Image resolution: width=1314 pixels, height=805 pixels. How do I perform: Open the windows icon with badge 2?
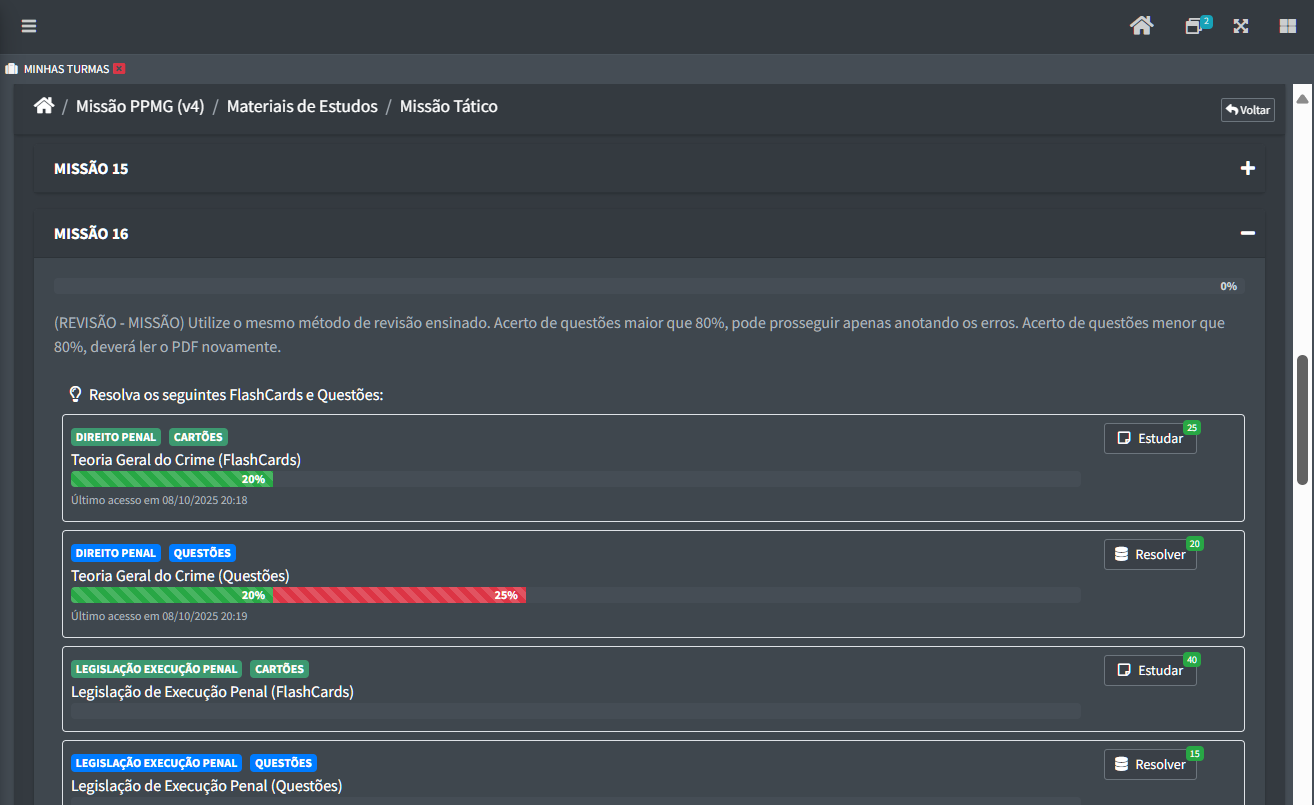click(1194, 26)
